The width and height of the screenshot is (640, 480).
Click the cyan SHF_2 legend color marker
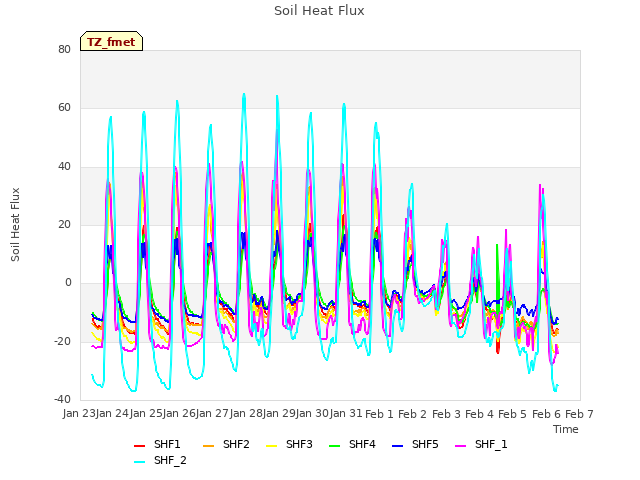pos(140,462)
